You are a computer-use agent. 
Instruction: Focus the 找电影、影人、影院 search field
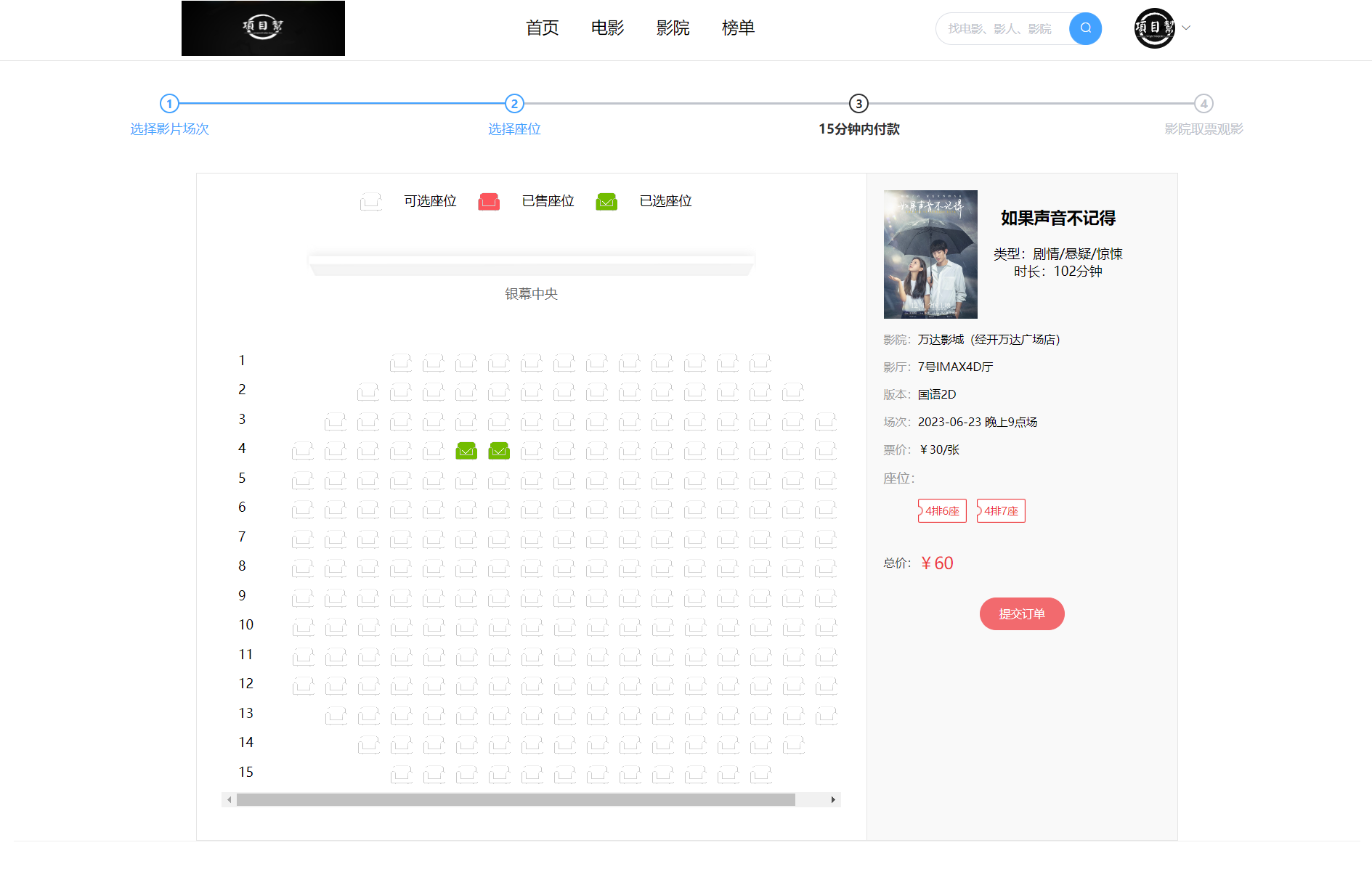(x=1002, y=28)
